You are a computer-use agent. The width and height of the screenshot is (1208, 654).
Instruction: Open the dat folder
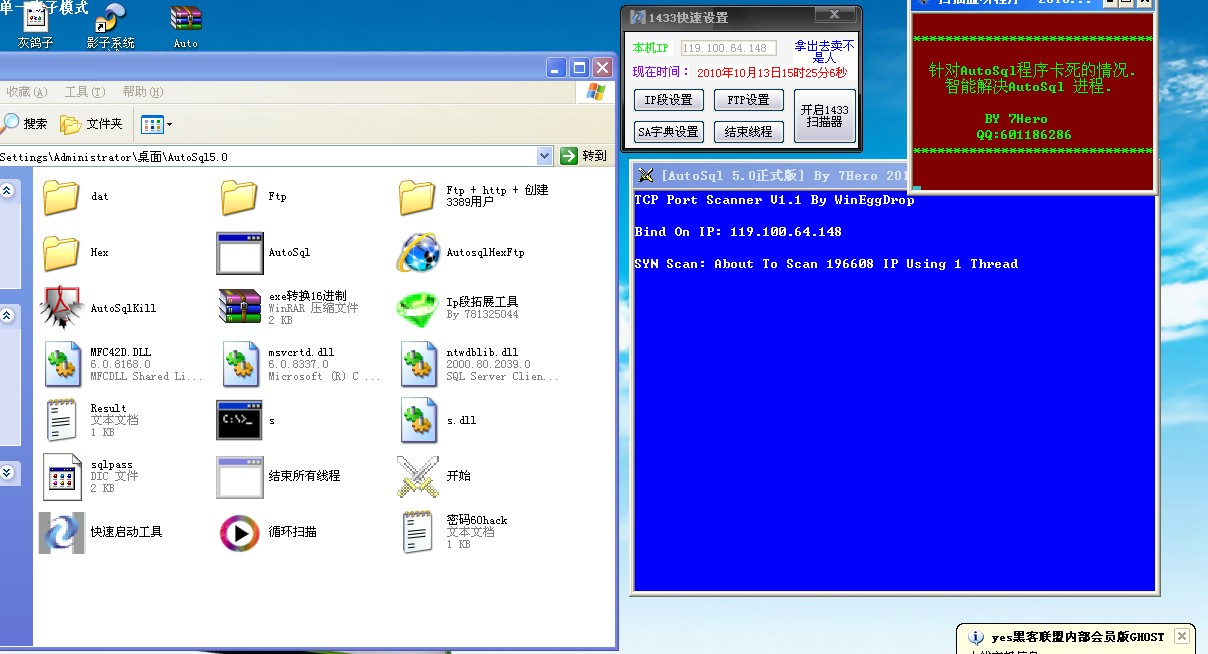(x=62, y=197)
